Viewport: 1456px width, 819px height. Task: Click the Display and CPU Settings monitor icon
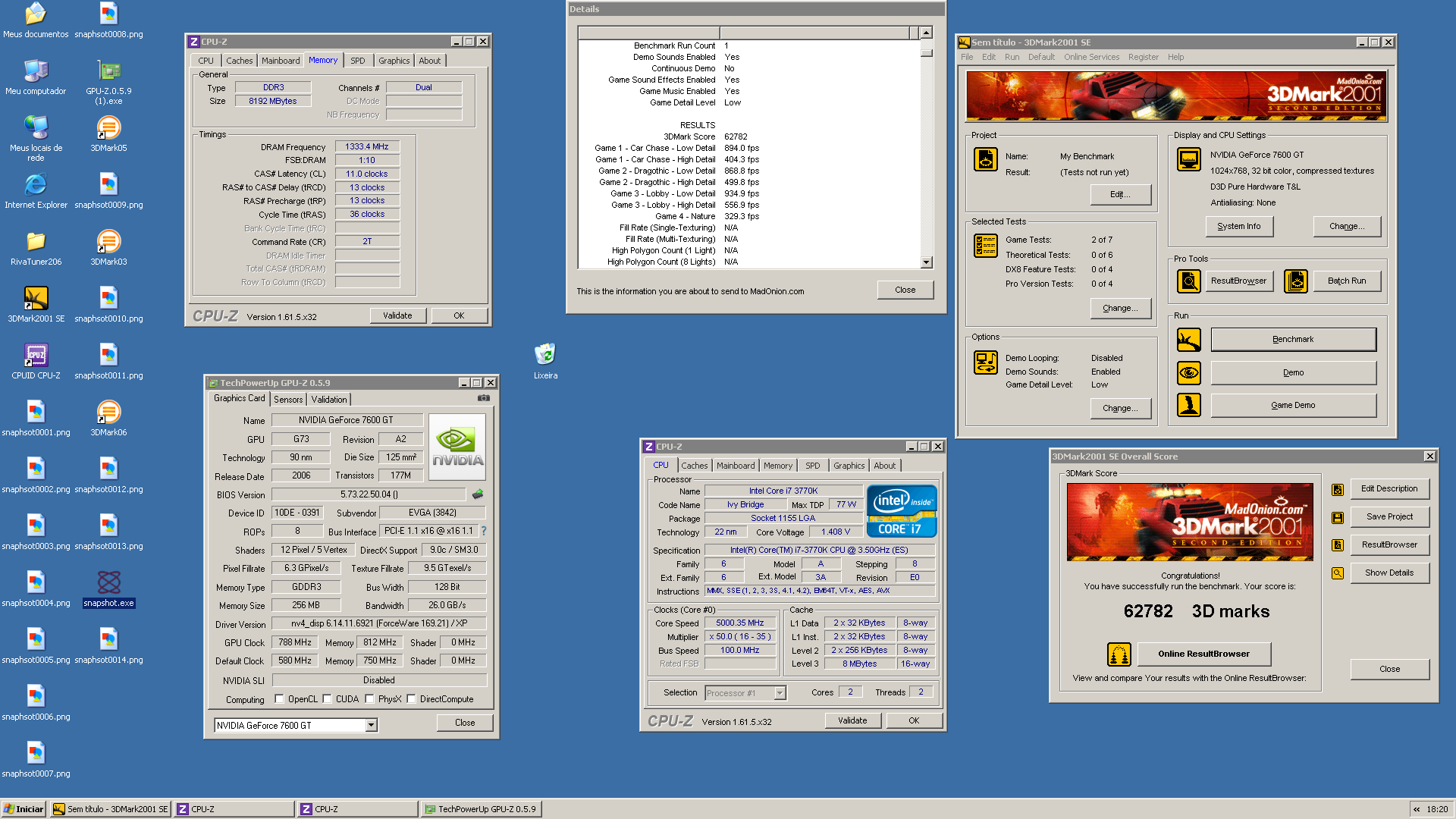pyautogui.click(x=1188, y=160)
